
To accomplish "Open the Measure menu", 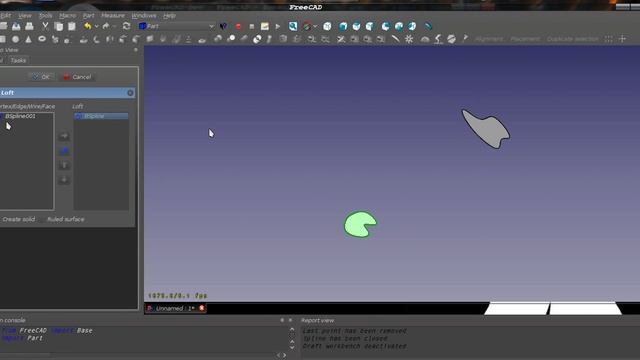I will coord(113,16).
